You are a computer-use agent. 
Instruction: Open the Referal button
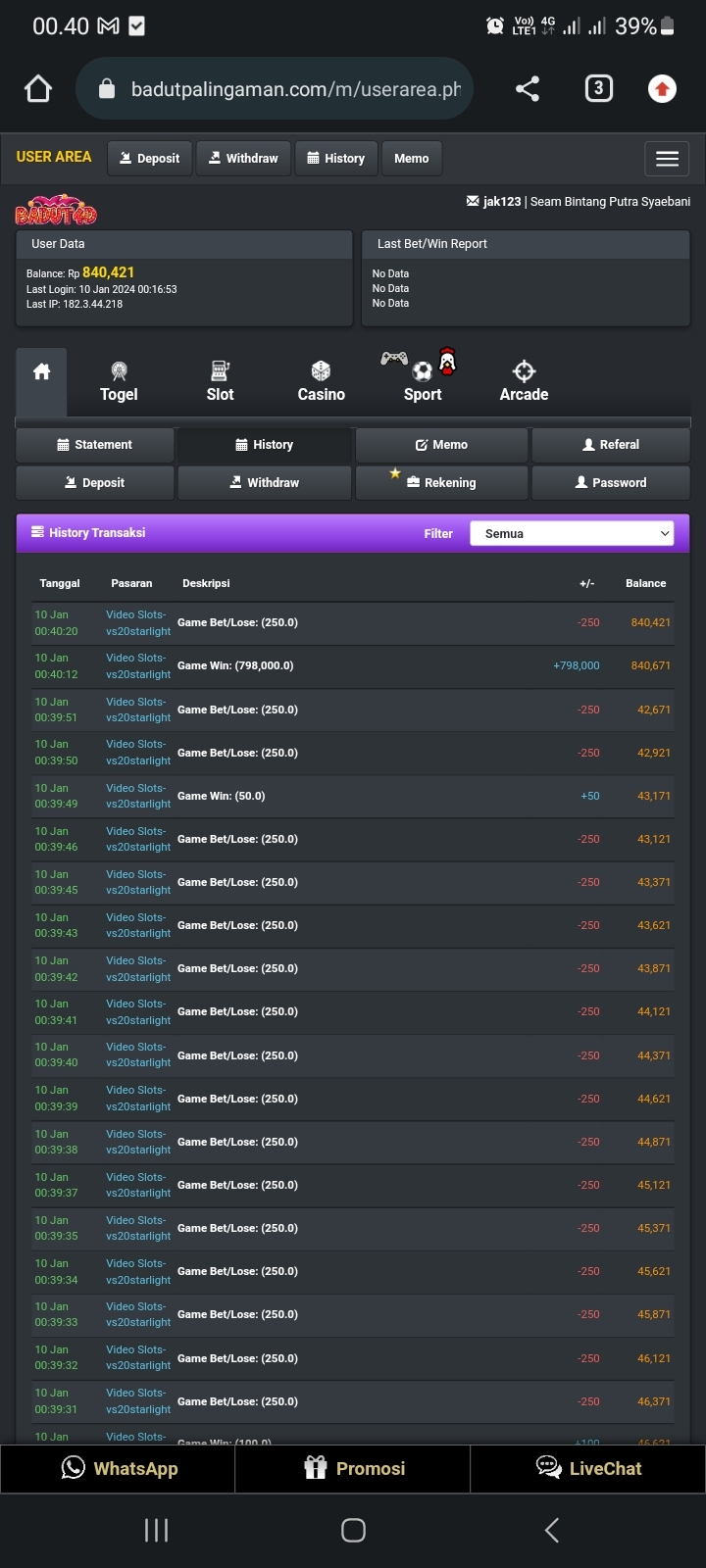pos(610,445)
